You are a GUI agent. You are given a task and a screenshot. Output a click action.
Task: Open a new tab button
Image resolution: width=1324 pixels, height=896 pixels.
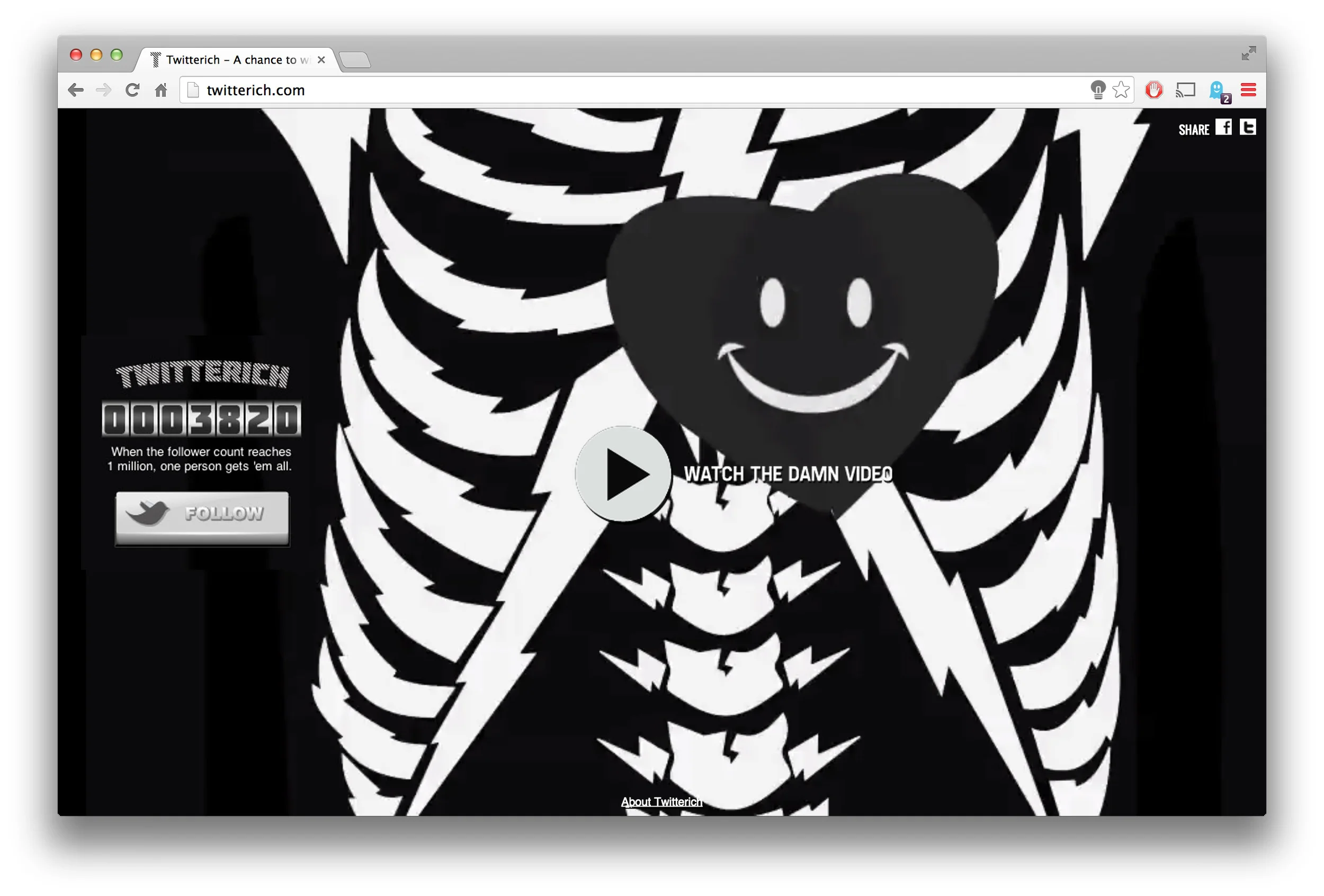355,60
